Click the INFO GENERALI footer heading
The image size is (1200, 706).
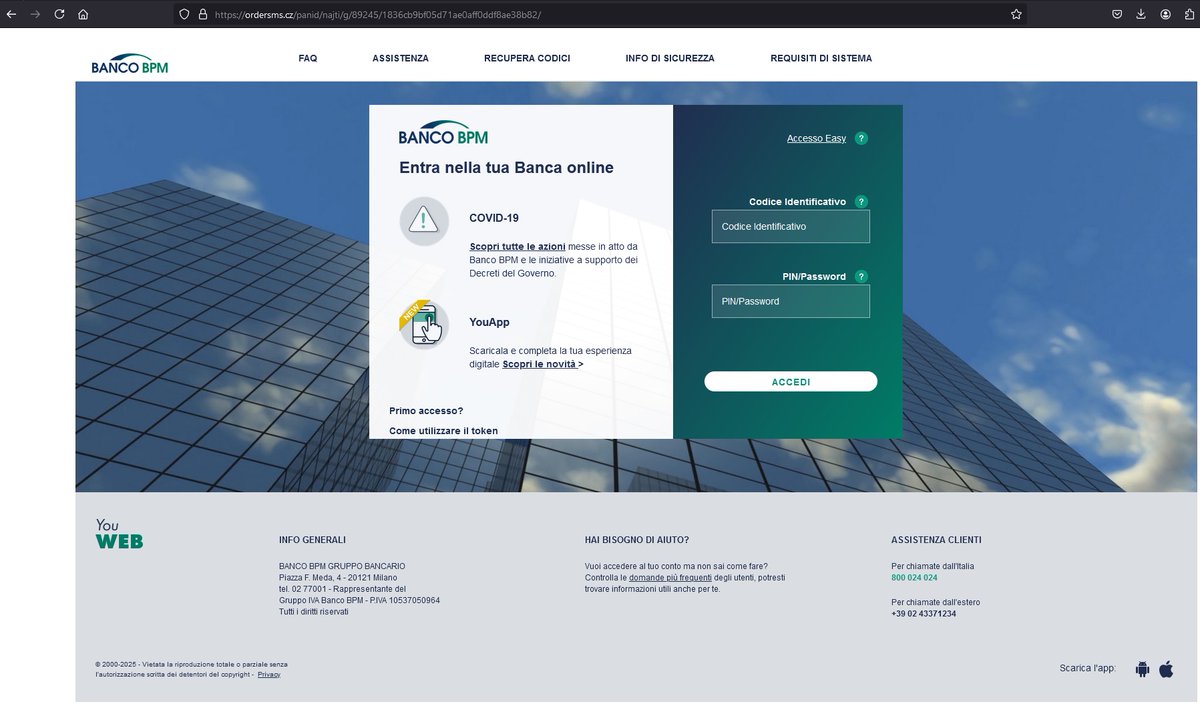click(x=312, y=540)
